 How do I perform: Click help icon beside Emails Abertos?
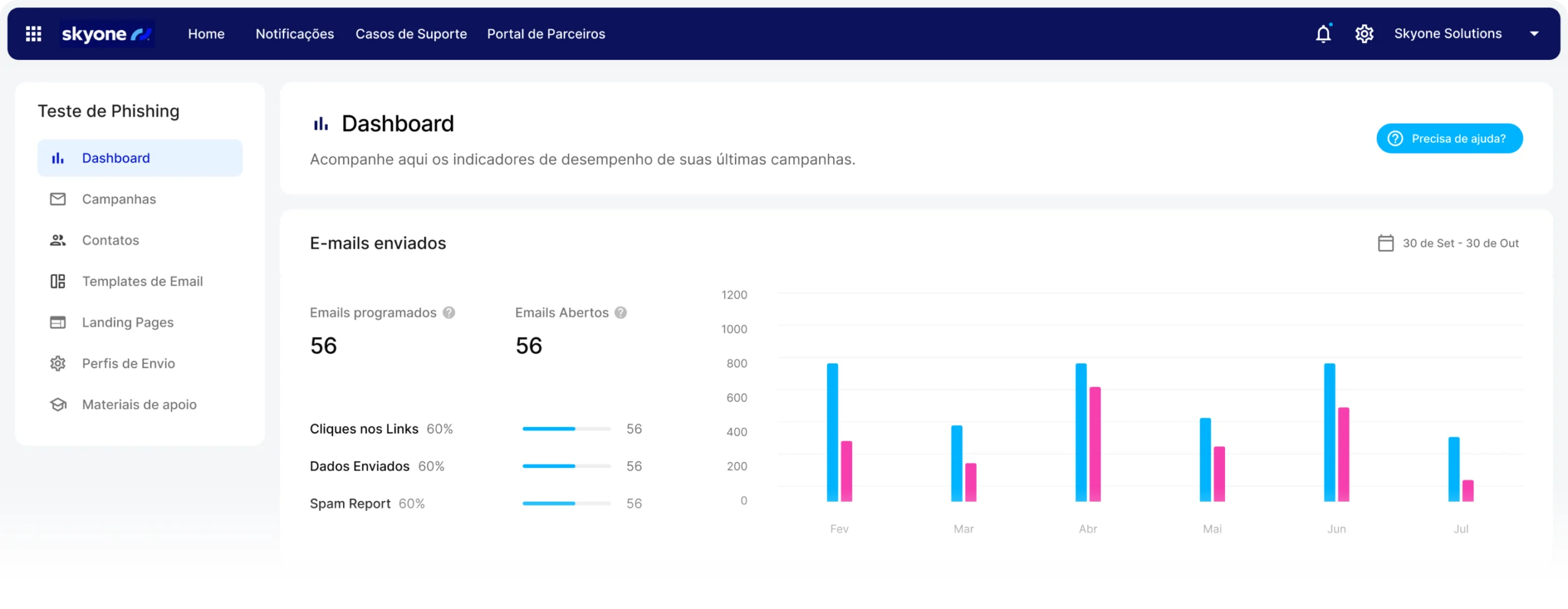tap(620, 312)
